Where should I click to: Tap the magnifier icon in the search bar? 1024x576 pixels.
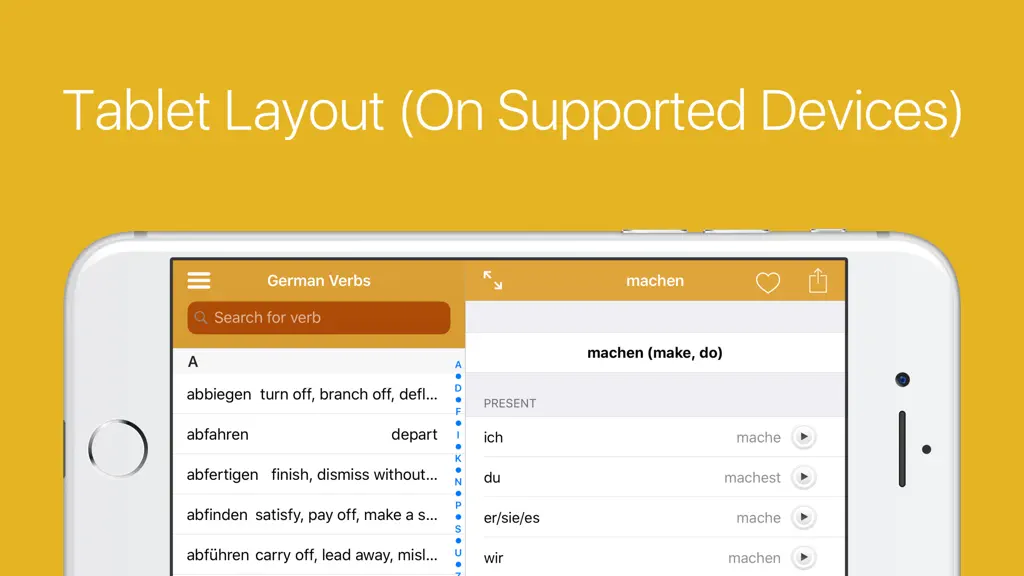click(201, 317)
